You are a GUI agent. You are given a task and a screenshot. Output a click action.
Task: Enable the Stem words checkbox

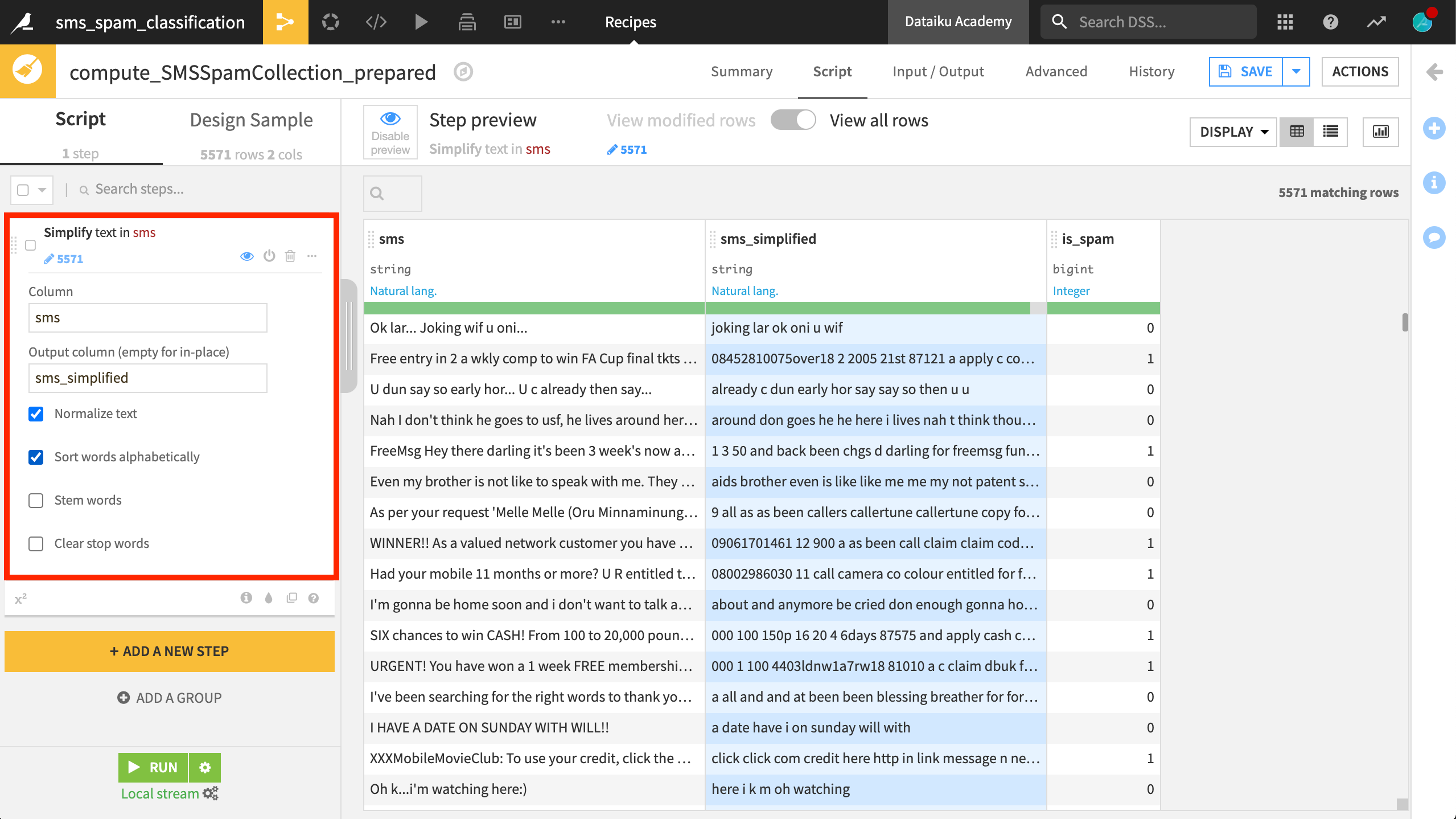tap(36, 500)
